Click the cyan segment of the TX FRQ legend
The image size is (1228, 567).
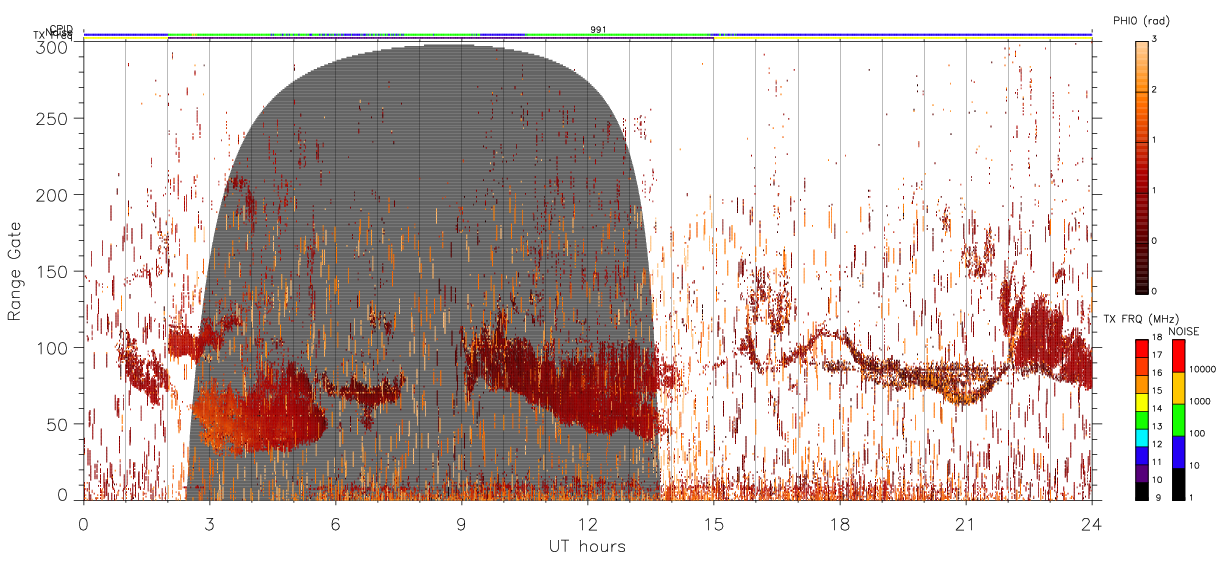click(1141, 437)
